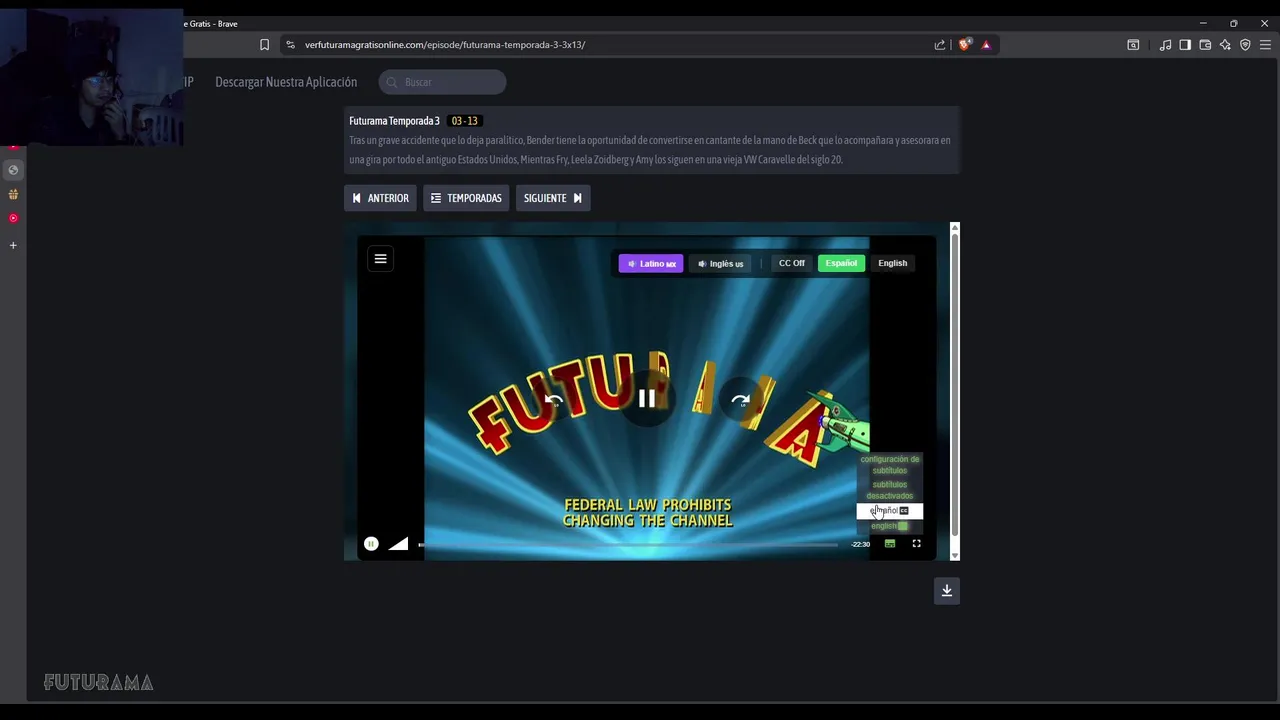Skip forward using the center skip icon

click(740, 400)
